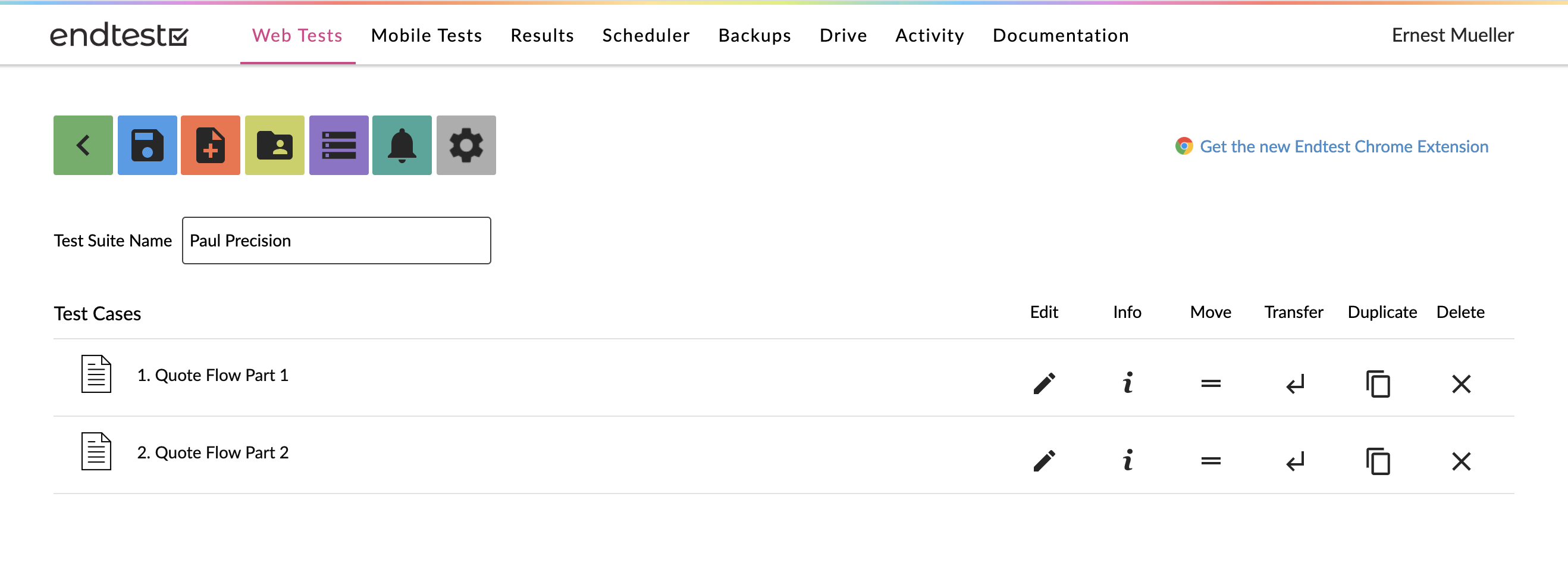Open the Results page
The height and width of the screenshot is (587, 1568).
[542, 35]
